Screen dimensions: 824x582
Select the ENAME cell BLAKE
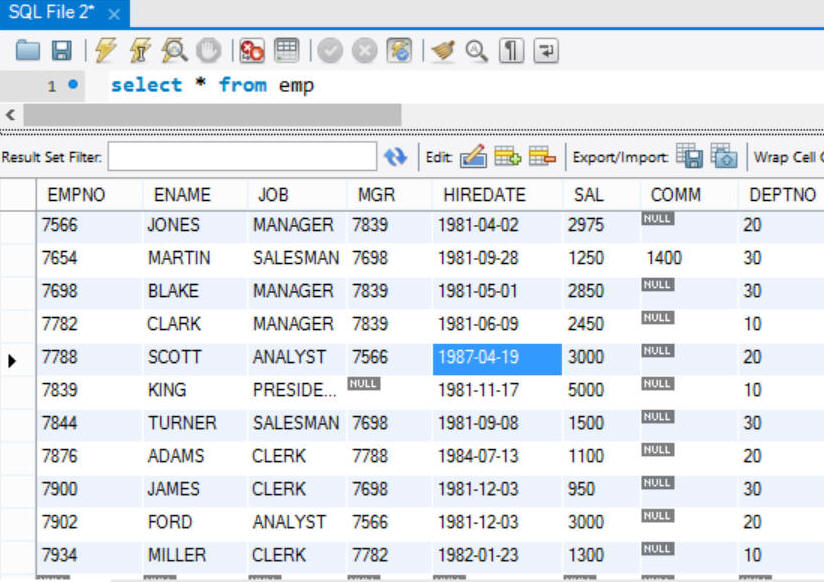click(195, 292)
